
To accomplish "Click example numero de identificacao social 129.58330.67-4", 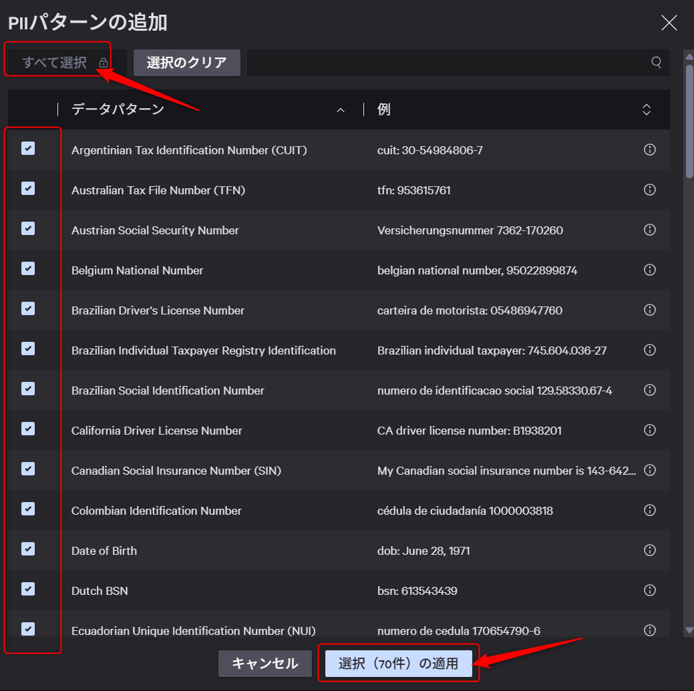I will coord(494,391).
